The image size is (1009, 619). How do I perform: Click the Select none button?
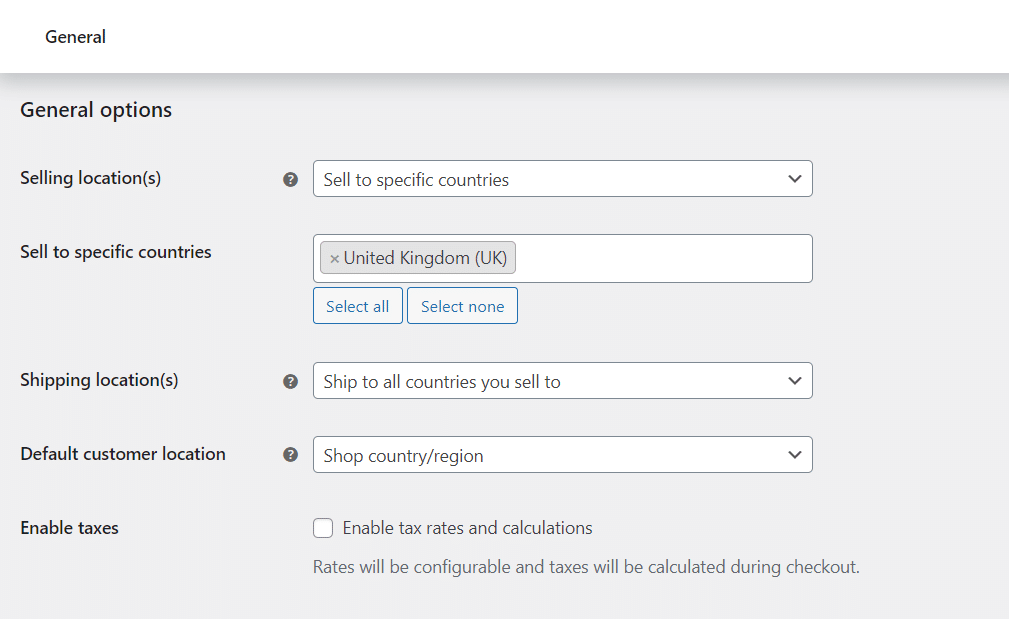point(462,305)
